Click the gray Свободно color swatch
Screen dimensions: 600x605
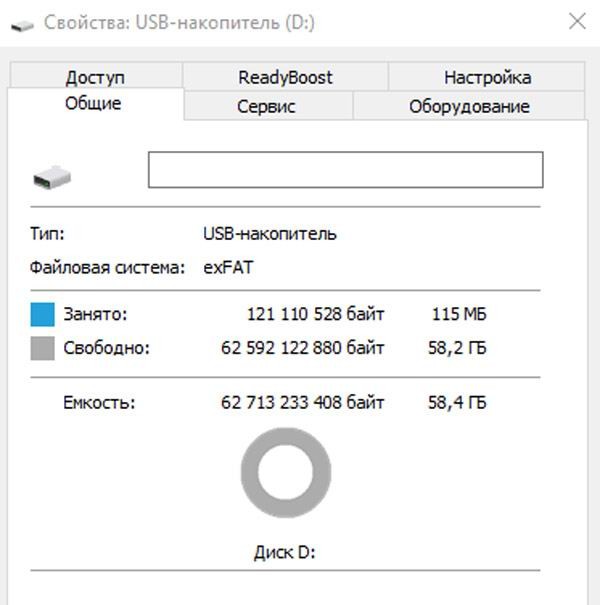(x=42, y=348)
